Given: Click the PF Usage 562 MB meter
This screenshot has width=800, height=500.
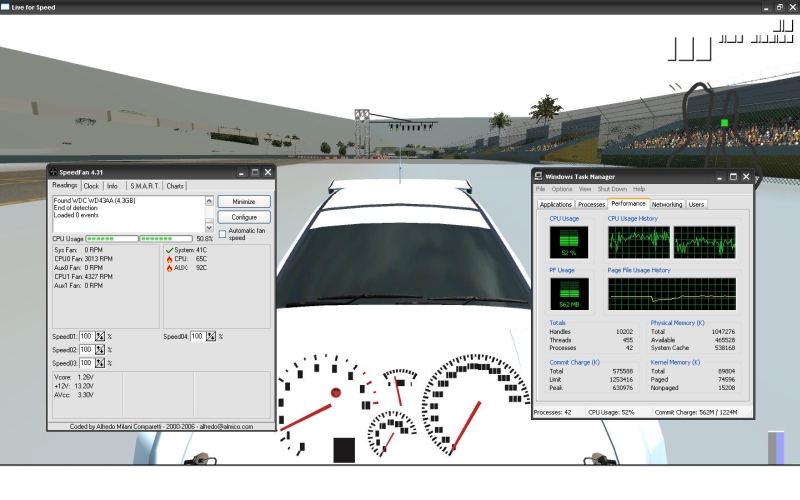Looking at the screenshot, I should (569, 294).
